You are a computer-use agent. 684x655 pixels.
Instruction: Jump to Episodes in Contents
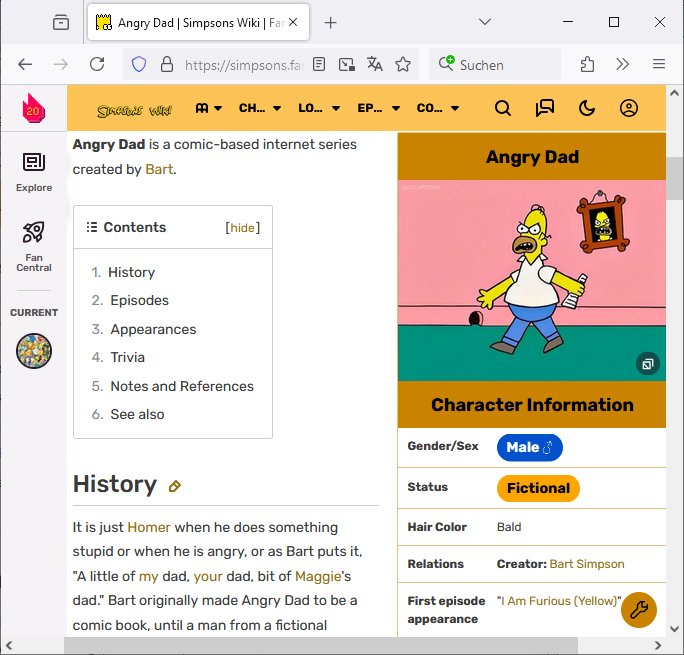[139, 300]
